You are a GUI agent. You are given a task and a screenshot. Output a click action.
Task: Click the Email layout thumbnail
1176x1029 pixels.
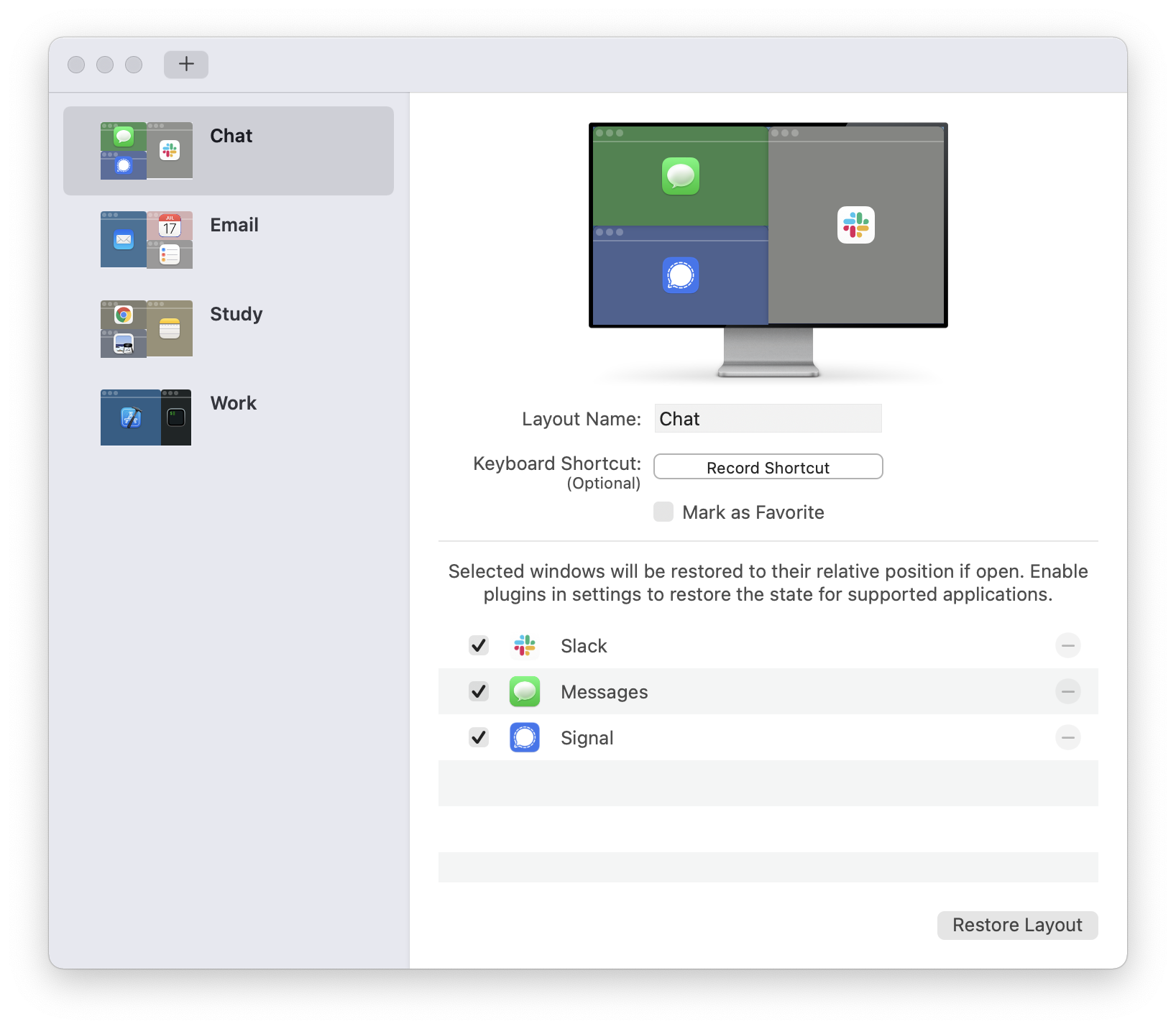(x=147, y=240)
